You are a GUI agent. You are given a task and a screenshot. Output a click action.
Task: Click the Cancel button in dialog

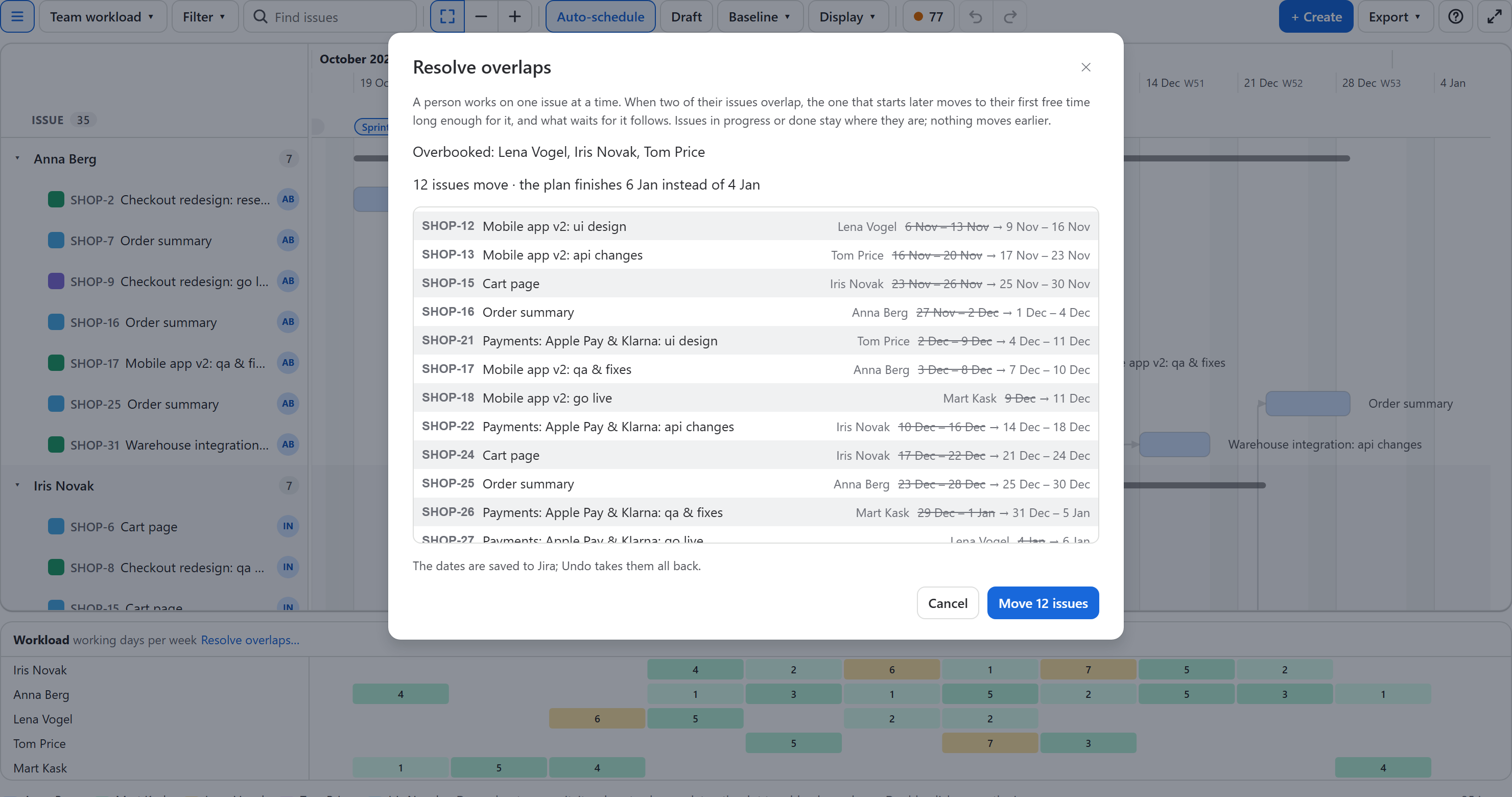[x=948, y=603]
